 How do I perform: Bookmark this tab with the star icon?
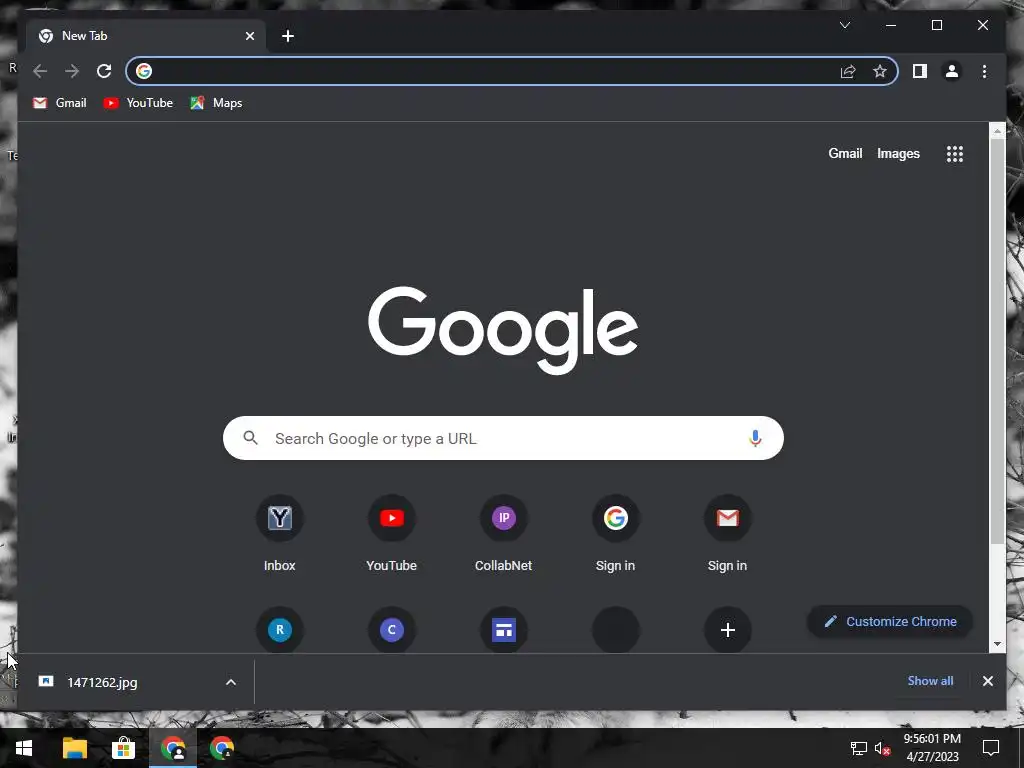click(x=880, y=71)
